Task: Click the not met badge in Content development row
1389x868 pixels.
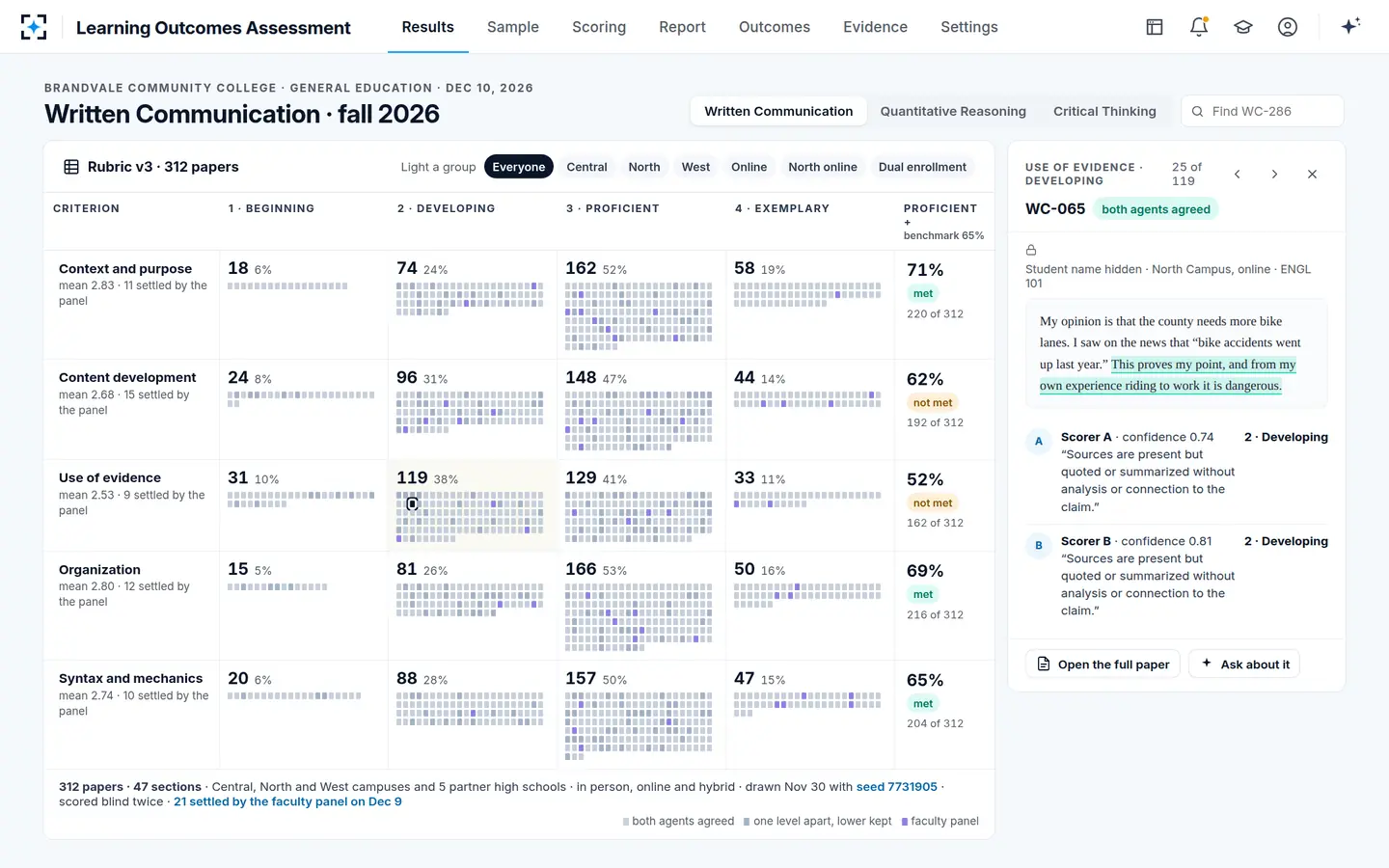Action: (933, 403)
